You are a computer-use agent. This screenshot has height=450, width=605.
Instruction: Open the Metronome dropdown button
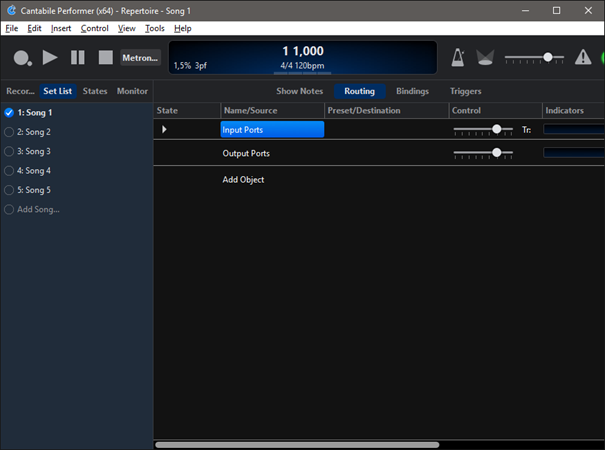[140, 58]
